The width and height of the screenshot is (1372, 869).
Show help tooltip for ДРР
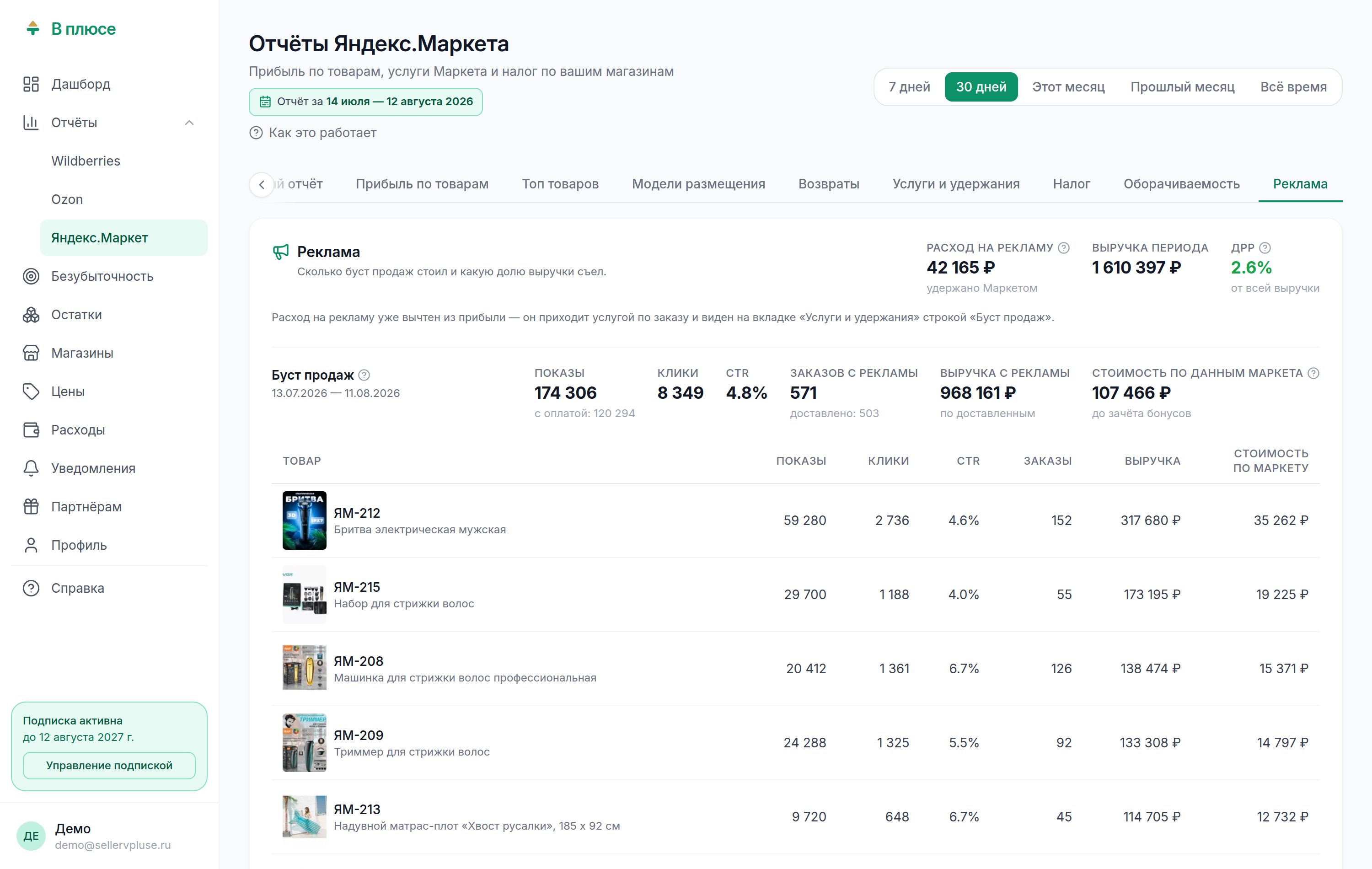pos(1265,248)
